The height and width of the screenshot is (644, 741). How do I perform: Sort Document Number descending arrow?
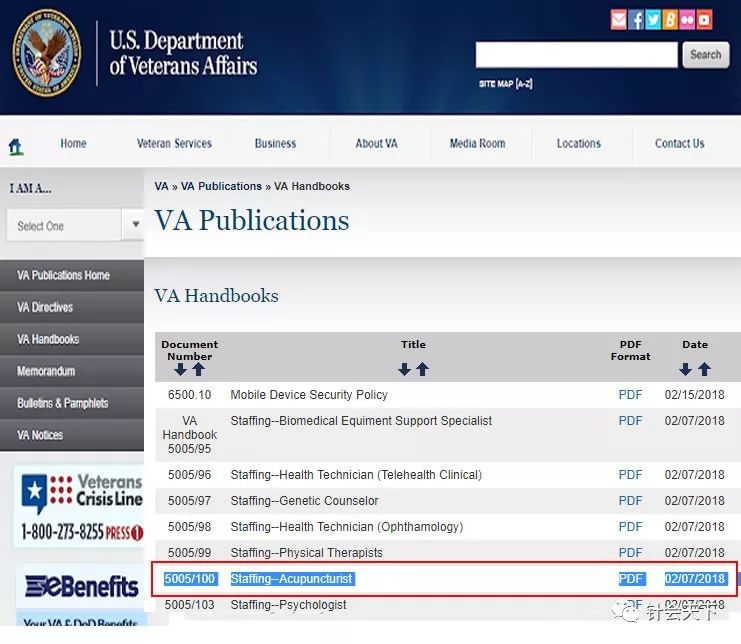(x=180, y=369)
